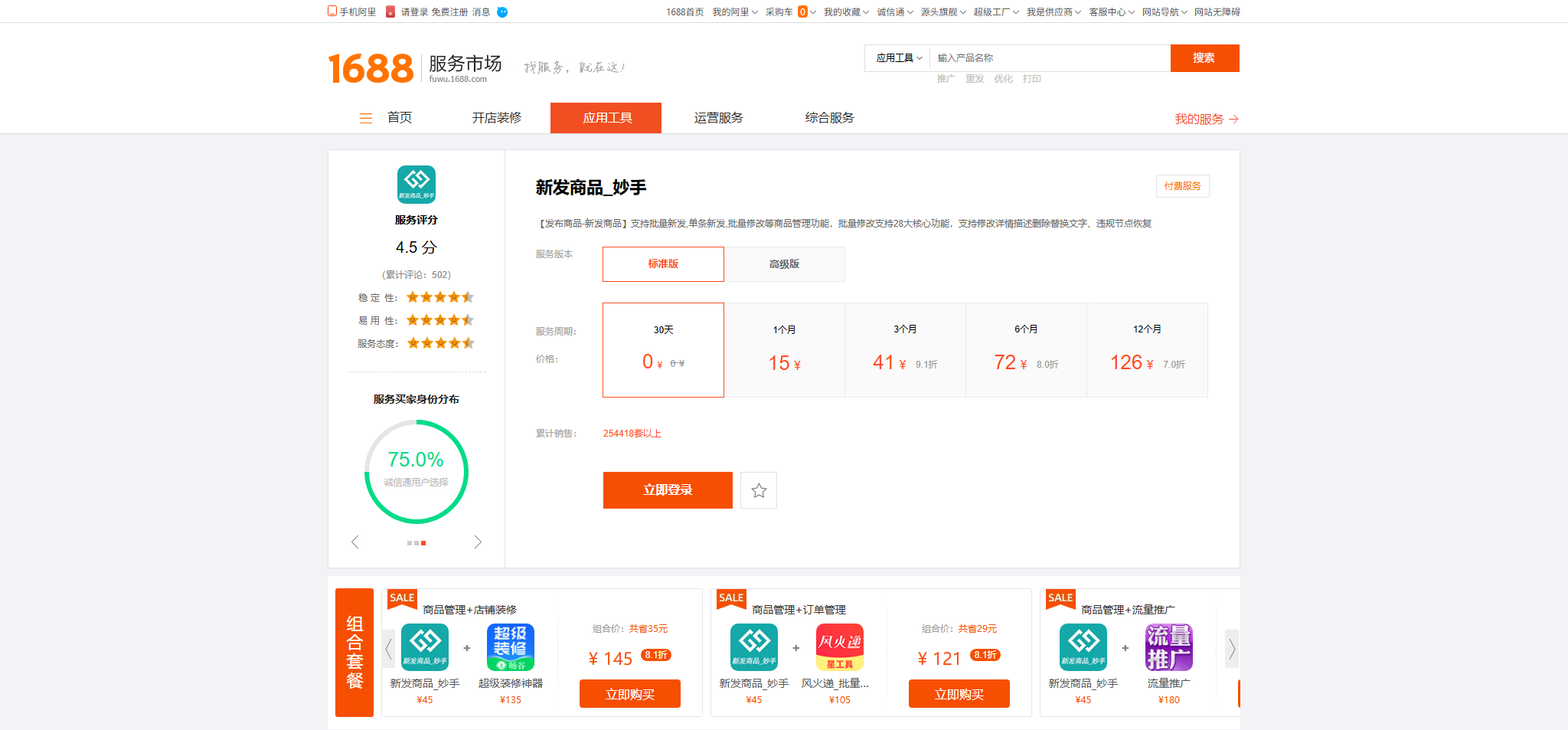Show next slide in 服务买家身份分布 panel
The image size is (1568, 730).
[478, 542]
